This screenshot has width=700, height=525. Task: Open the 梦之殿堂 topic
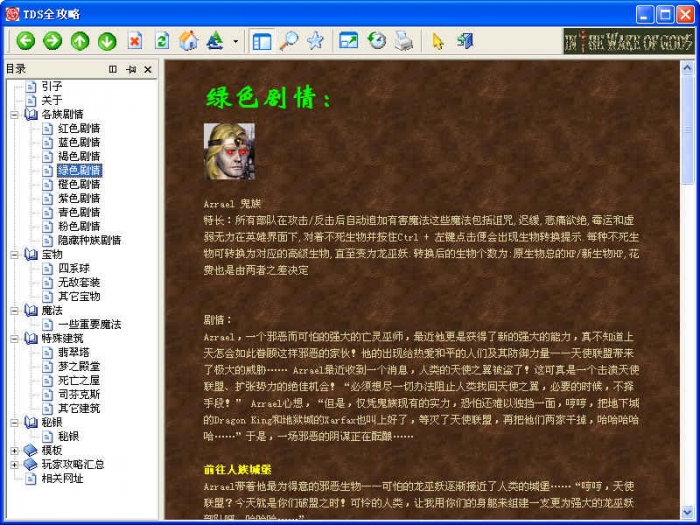[x=79, y=366]
